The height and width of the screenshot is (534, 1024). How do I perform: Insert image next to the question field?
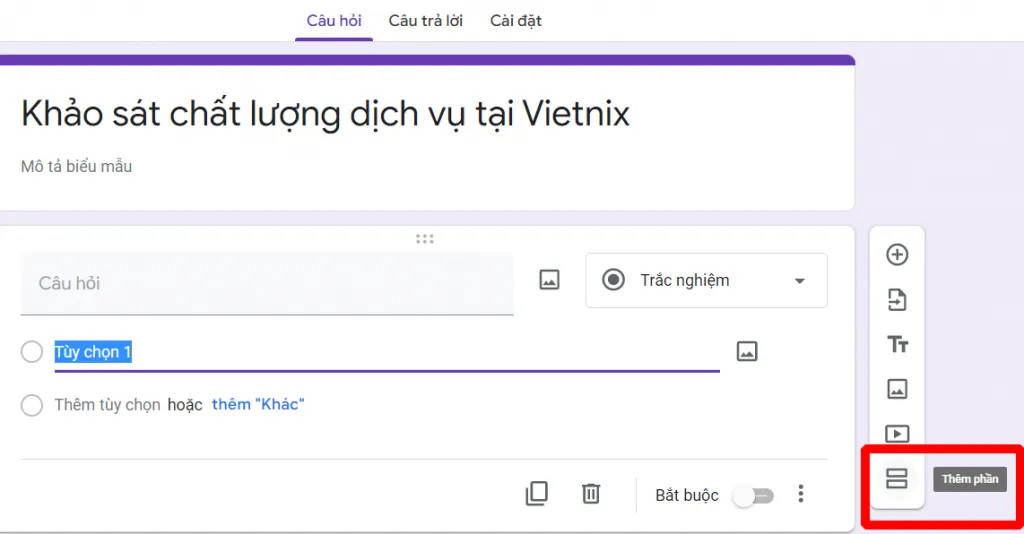click(x=549, y=280)
